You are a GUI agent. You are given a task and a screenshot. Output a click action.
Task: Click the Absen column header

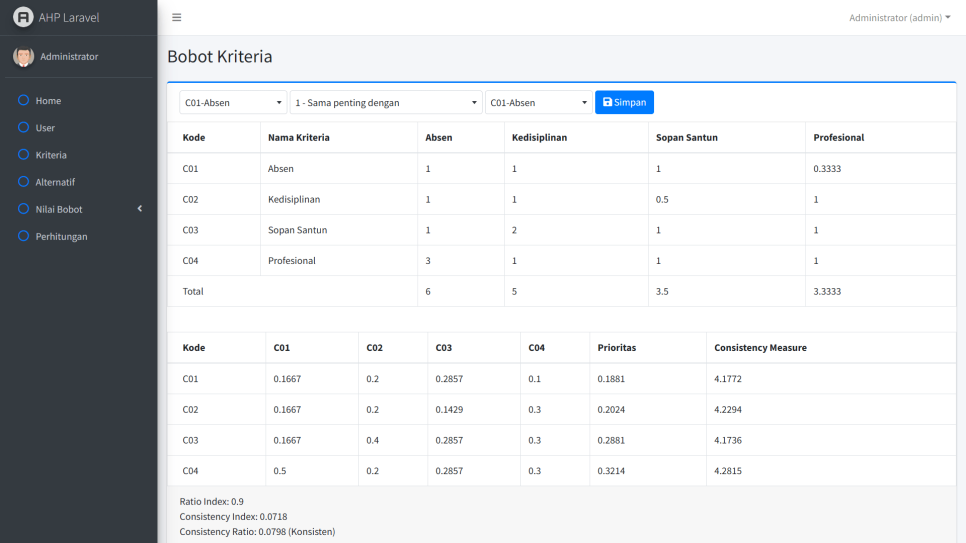[439, 137]
